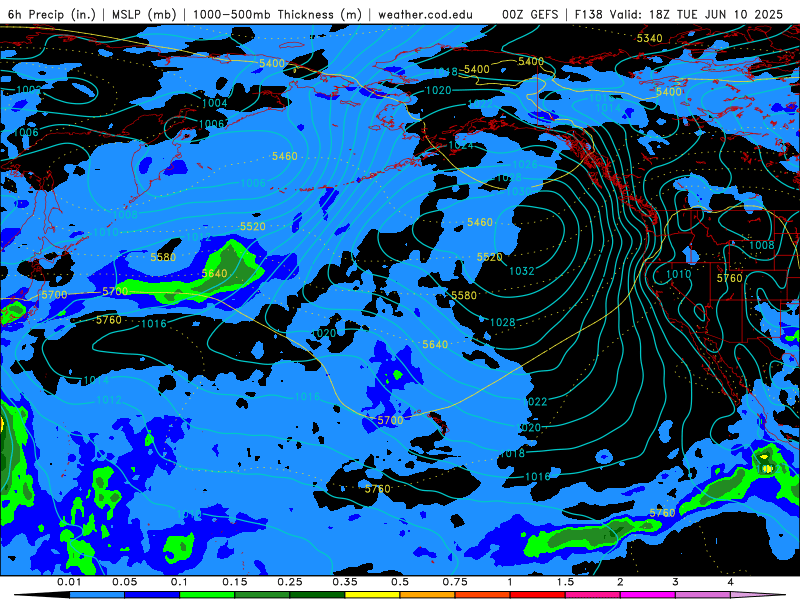
Task: Click the legend value 4
Action: (731, 582)
